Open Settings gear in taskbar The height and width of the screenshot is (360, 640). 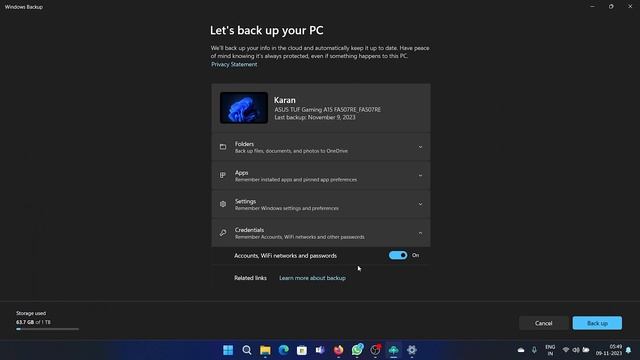[412, 350]
